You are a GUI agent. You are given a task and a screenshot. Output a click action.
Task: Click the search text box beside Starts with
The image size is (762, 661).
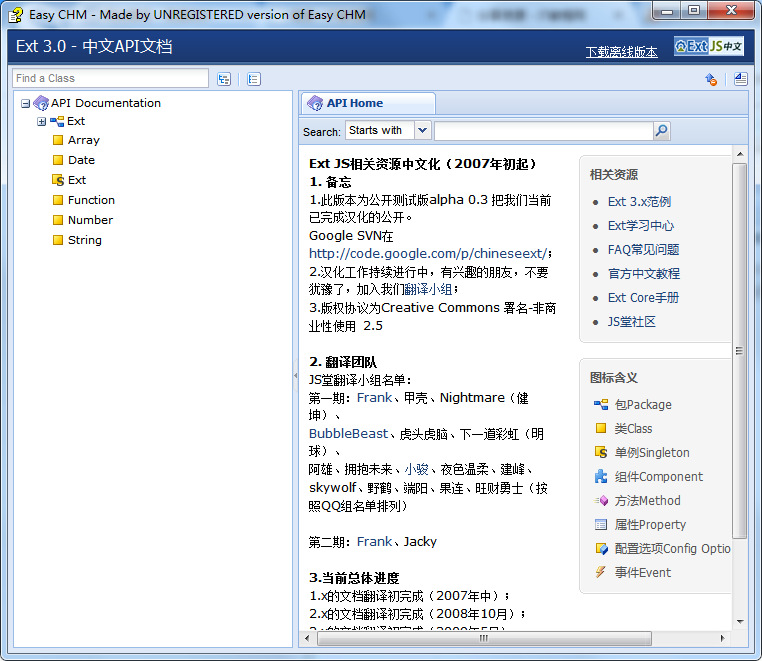543,131
